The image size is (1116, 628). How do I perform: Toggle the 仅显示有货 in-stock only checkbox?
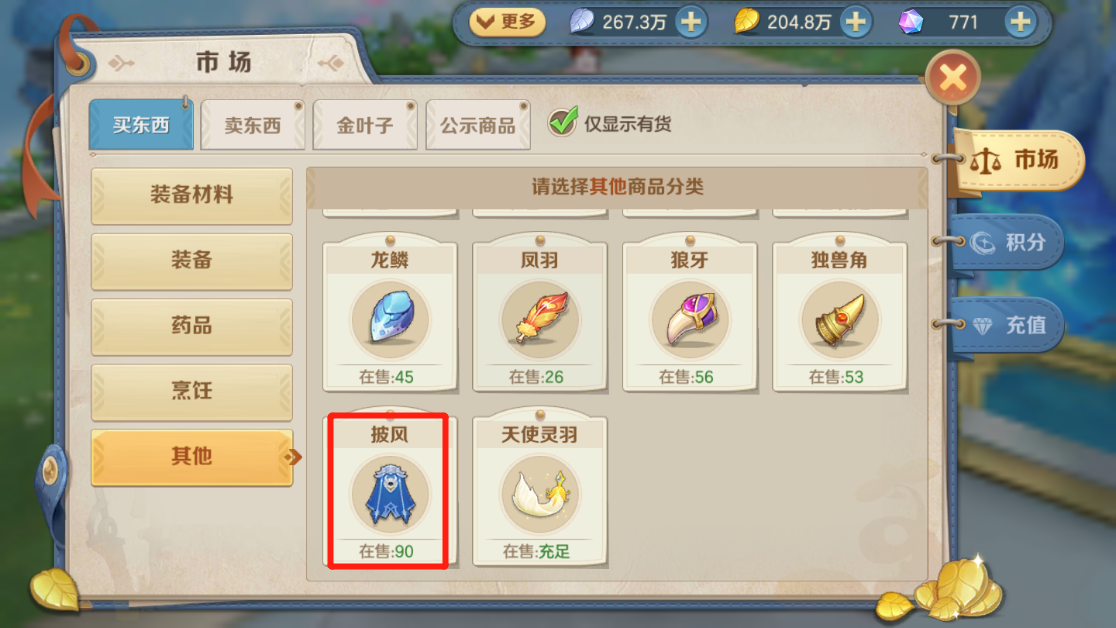point(562,122)
